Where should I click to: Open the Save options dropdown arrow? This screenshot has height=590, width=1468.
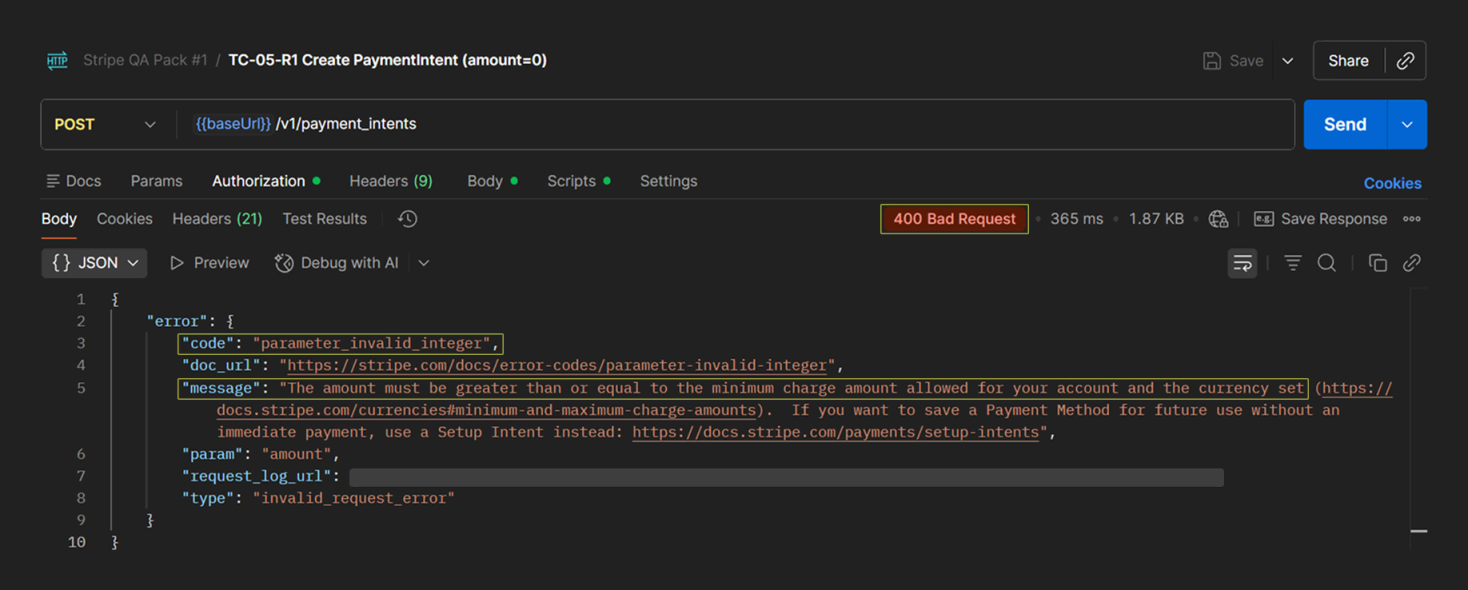(1288, 61)
